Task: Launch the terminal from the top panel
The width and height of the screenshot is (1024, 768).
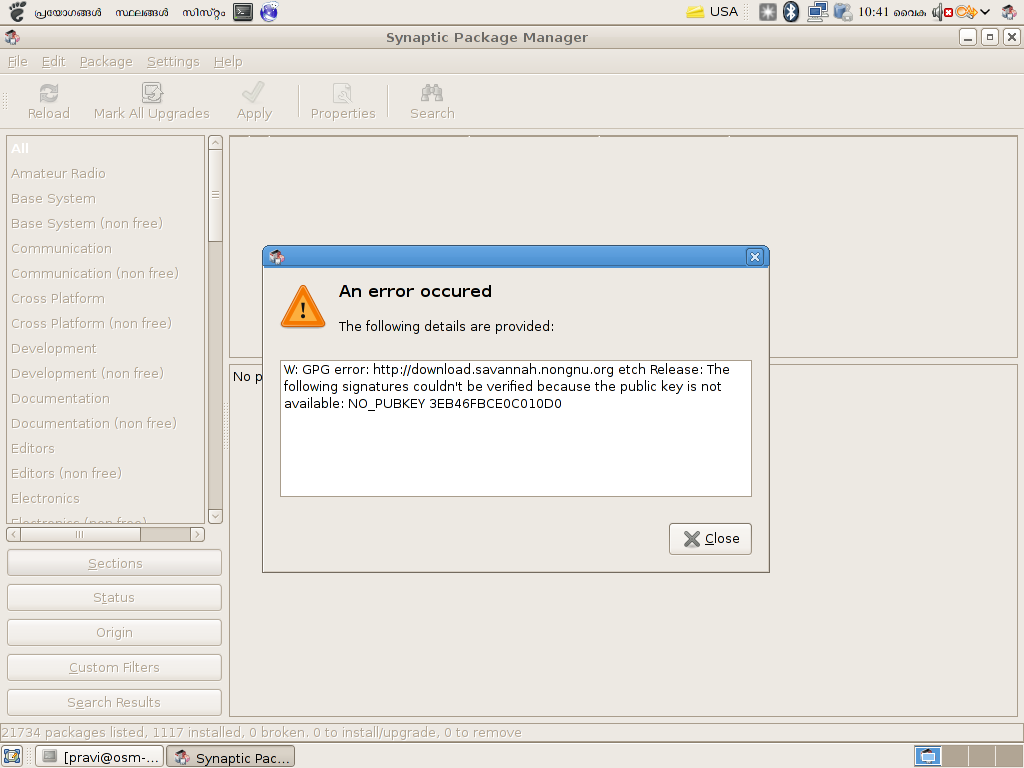Action: click(242, 12)
